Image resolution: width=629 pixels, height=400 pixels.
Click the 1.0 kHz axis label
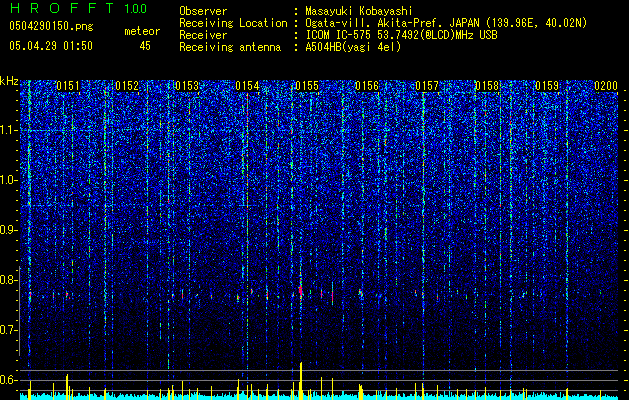click(9, 180)
